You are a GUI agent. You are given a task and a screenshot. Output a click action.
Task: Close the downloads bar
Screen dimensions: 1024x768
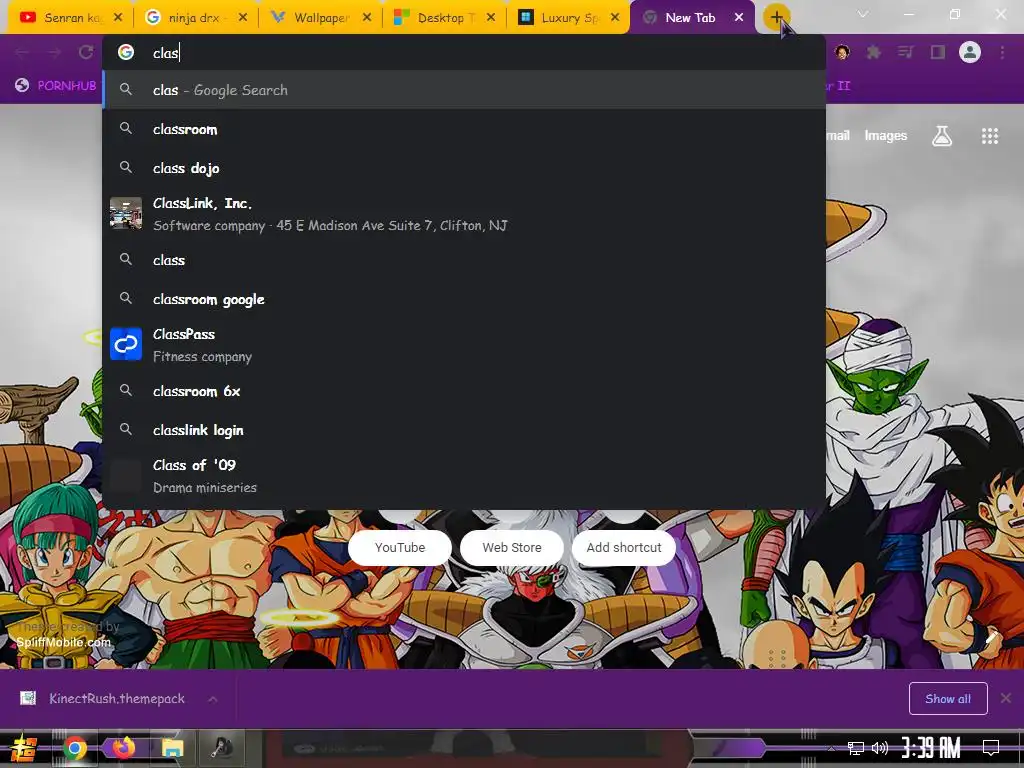[1006, 699]
